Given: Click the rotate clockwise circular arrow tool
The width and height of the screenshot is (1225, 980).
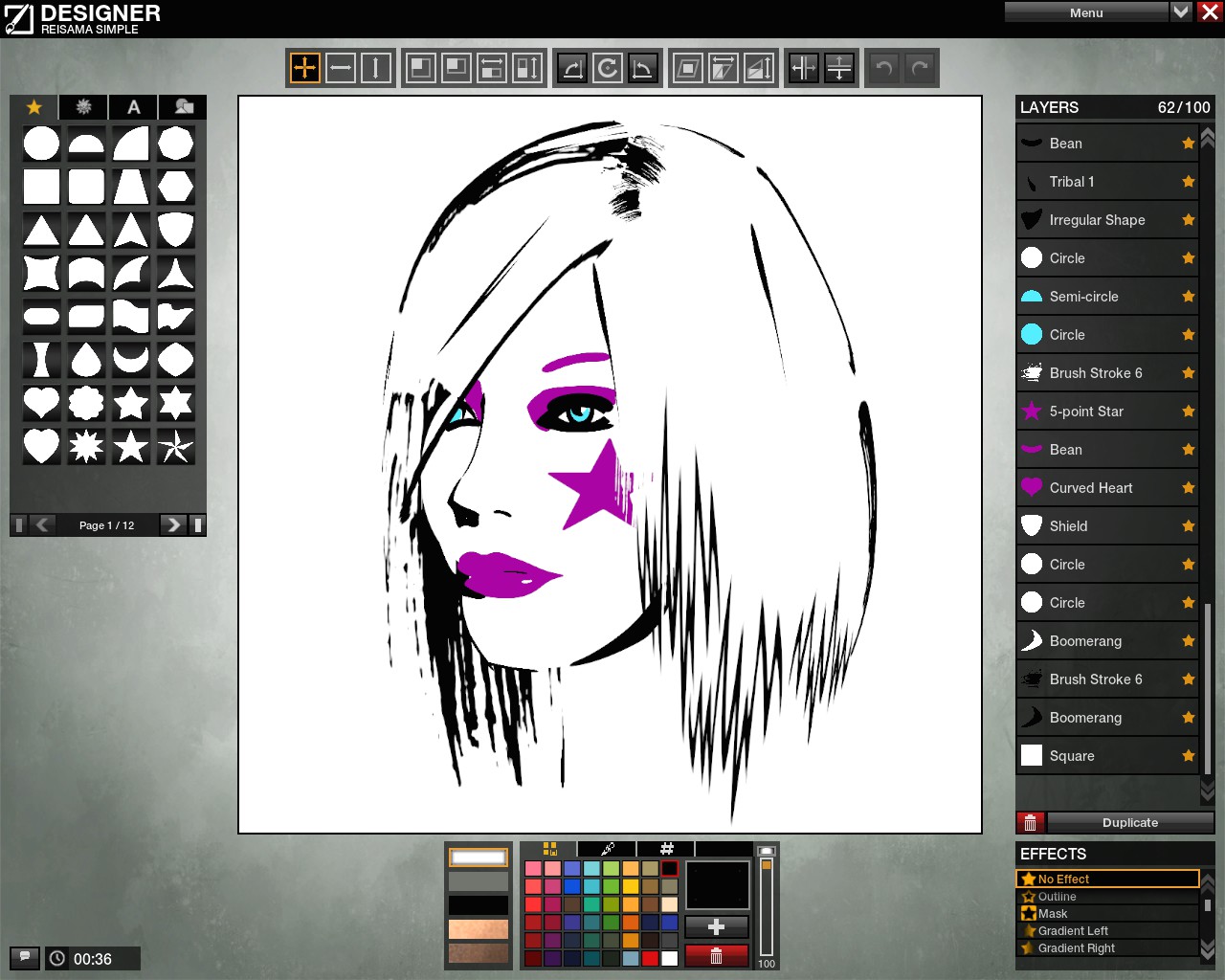Looking at the screenshot, I should click(x=608, y=68).
